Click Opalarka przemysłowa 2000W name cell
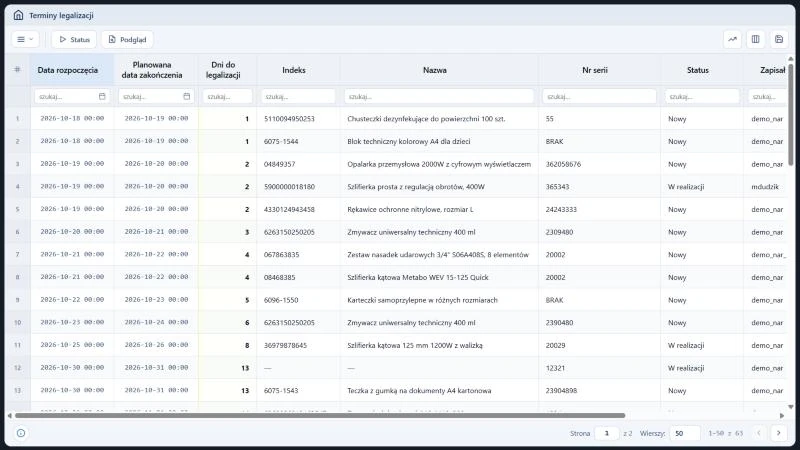 (439, 164)
